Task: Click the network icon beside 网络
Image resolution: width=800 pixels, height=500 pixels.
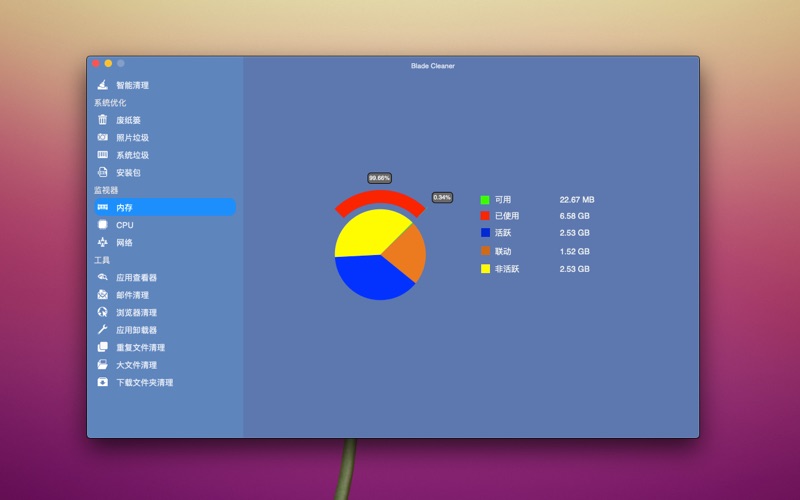Action: (103, 242)
